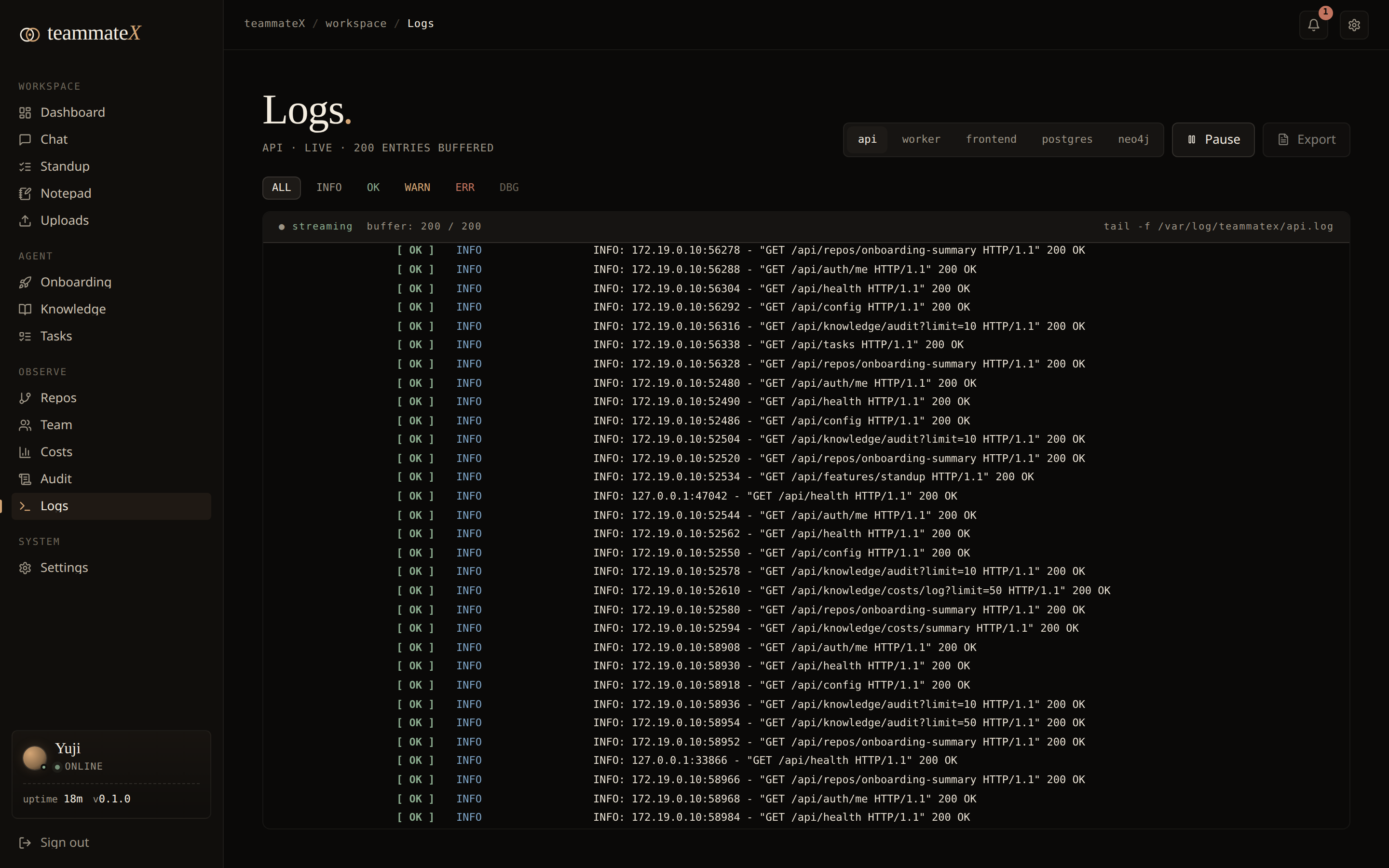Open the Chat bubble icon

tap(25, 139)
